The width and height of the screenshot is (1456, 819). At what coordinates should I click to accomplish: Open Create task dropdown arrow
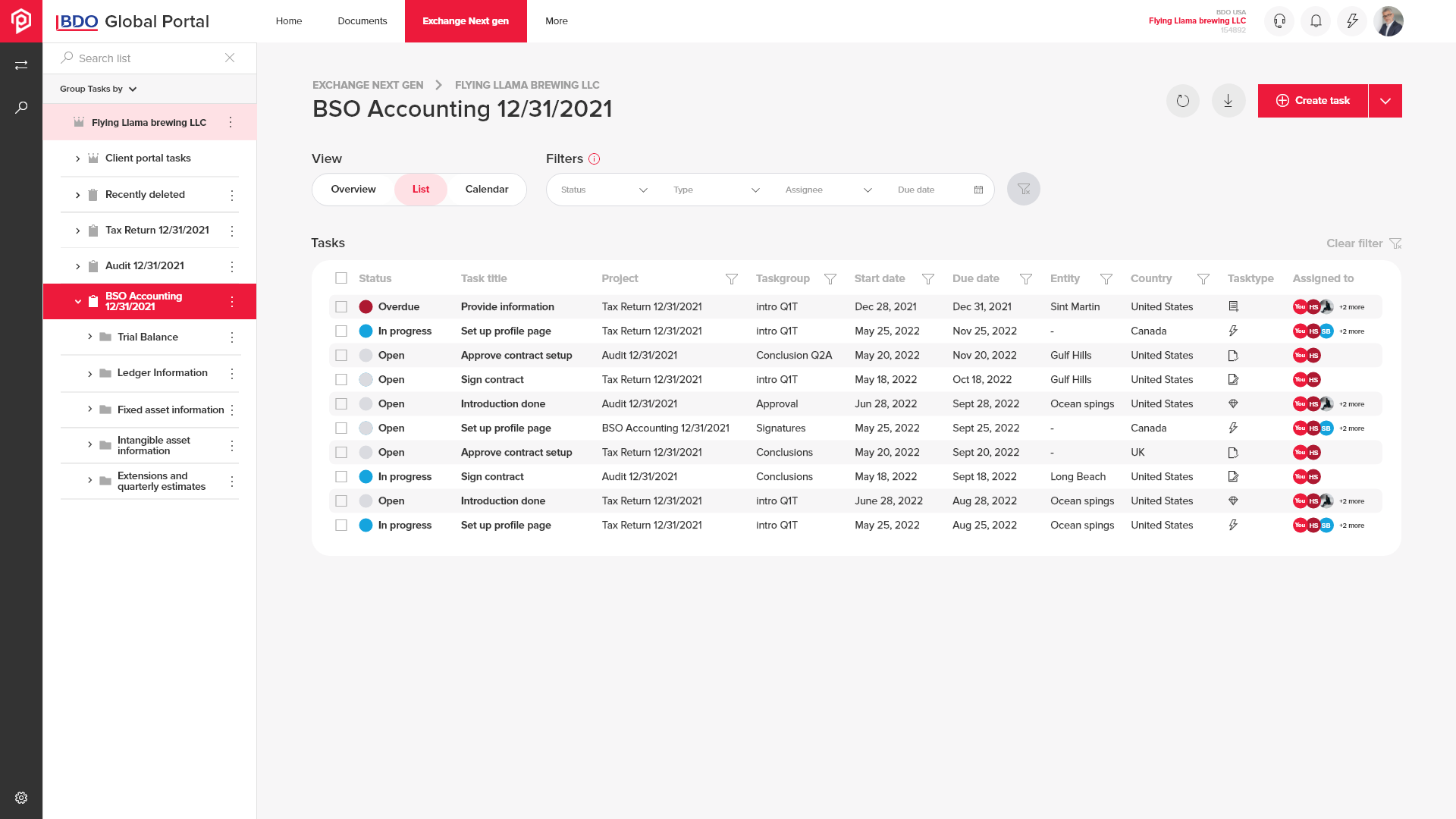click(x=1385, y=101)
